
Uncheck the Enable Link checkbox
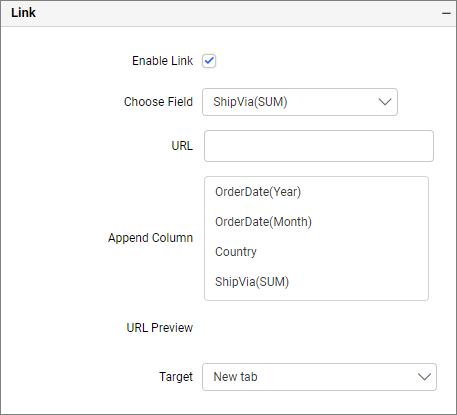[209, 61]
